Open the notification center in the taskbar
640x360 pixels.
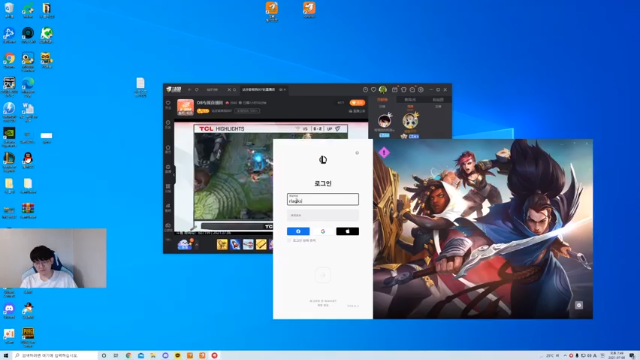[632, 356]
